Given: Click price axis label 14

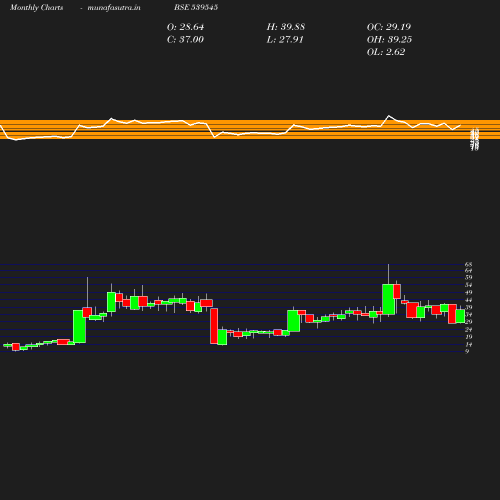Looking at the screenshot, I should [x=468, y=344].
